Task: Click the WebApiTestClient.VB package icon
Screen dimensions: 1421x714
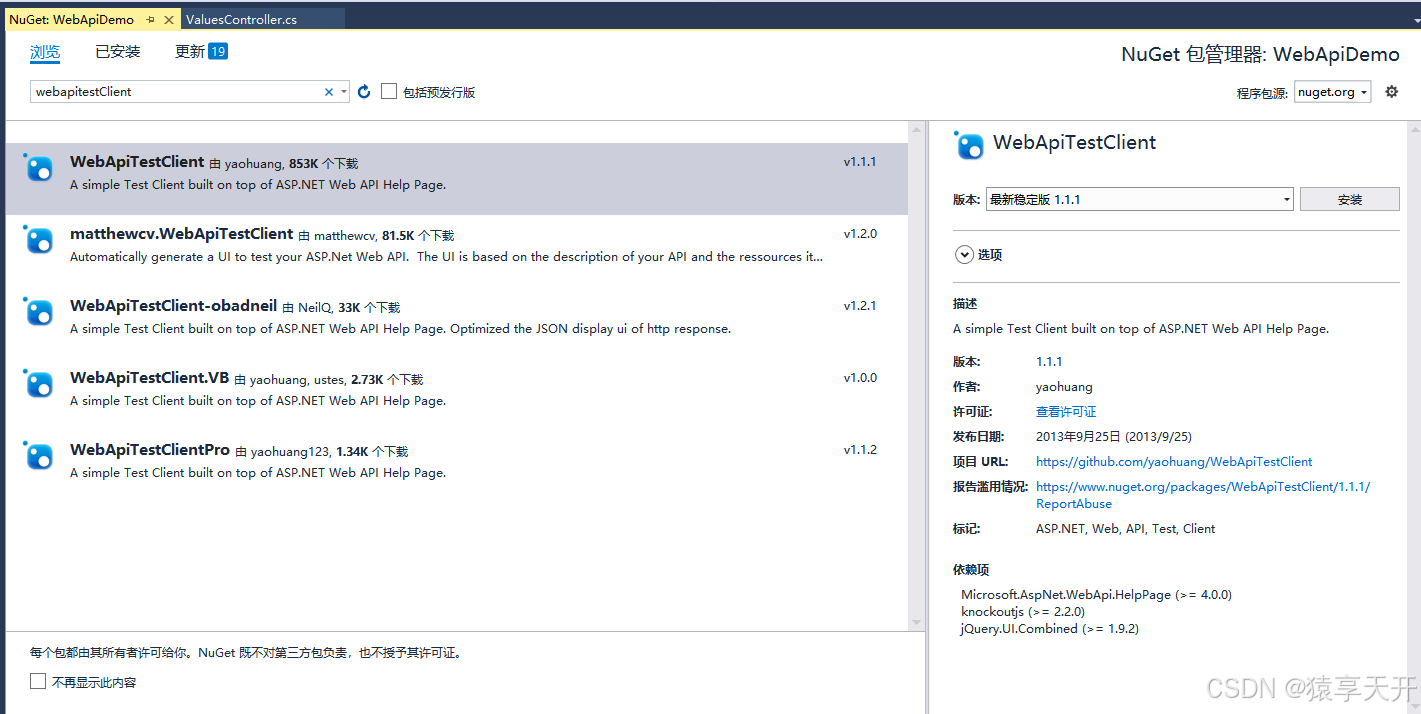Action: coord(38,384)
